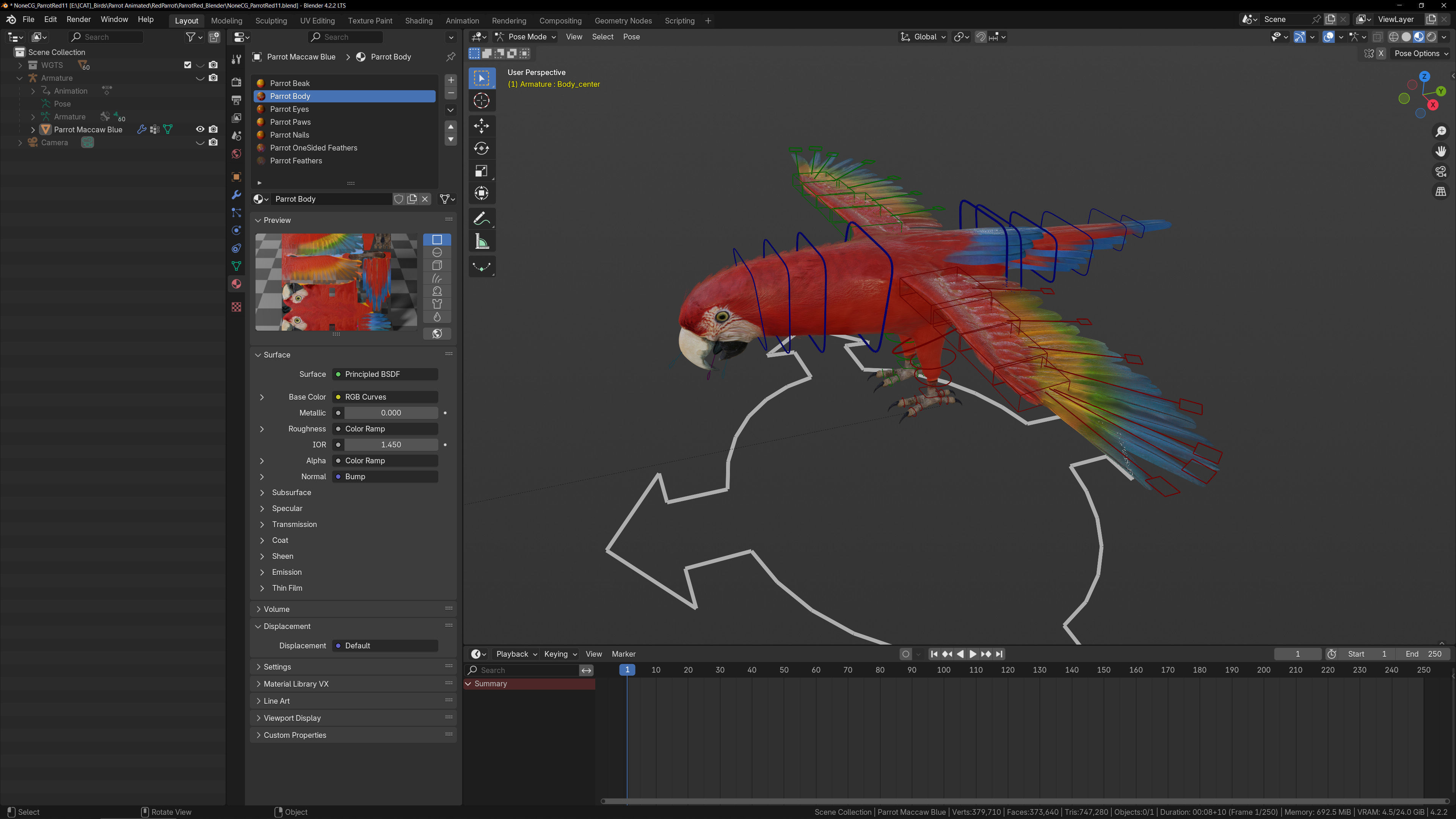Open the Texture properties tab
This screenshot has height=819, width=1456.
236,307
